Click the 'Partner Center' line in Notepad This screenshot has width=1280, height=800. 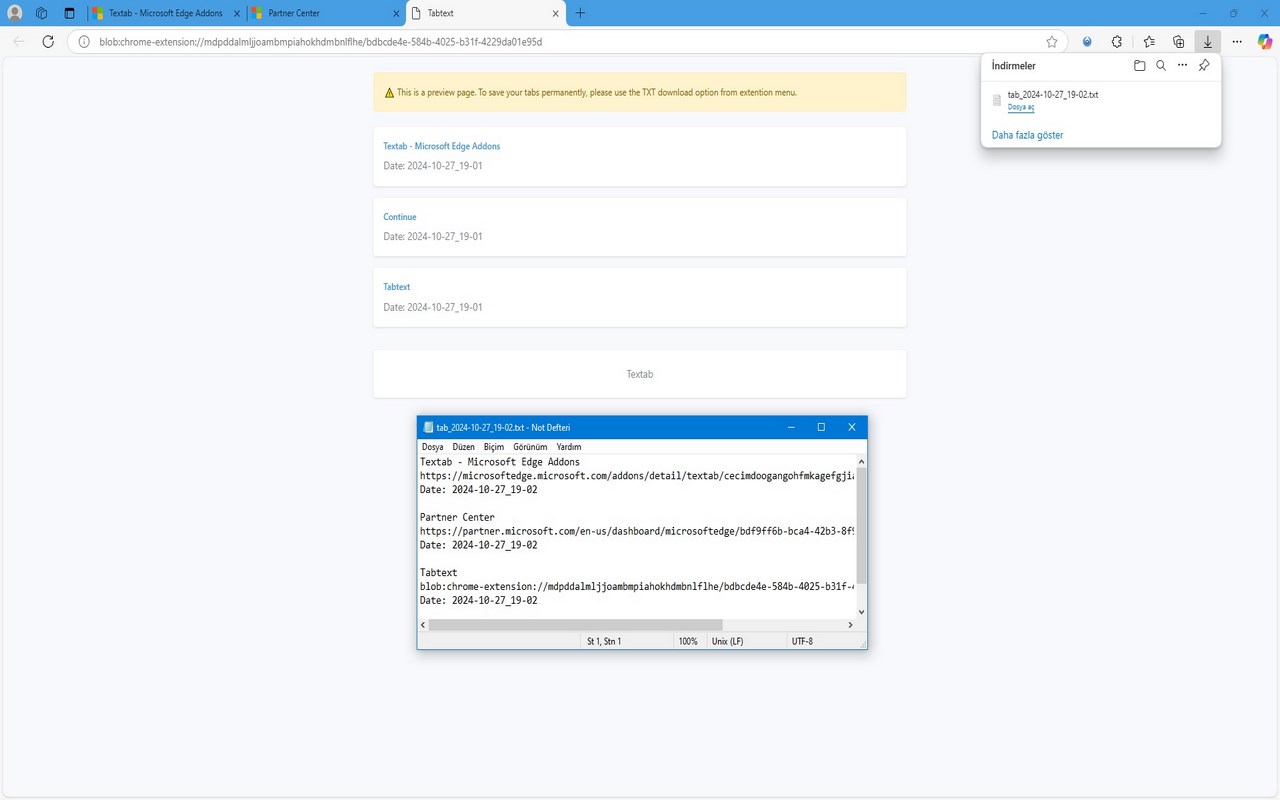(x=457, y=517)
